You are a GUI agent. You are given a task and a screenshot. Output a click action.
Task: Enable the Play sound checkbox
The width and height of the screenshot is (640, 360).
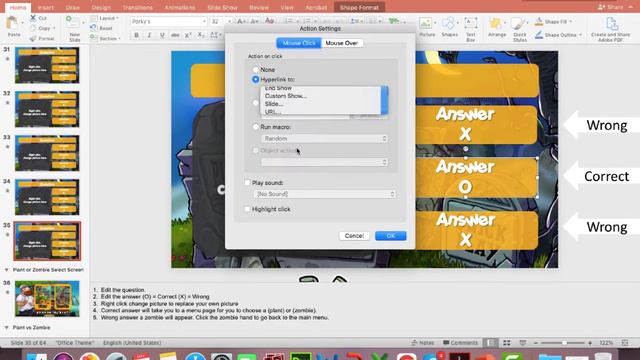coord(247,183)
